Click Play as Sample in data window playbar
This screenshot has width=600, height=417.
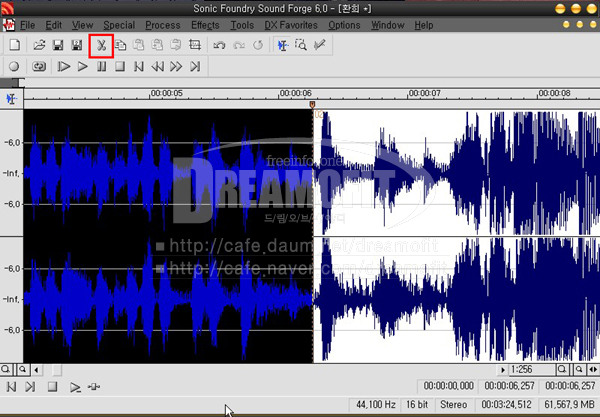94,387
